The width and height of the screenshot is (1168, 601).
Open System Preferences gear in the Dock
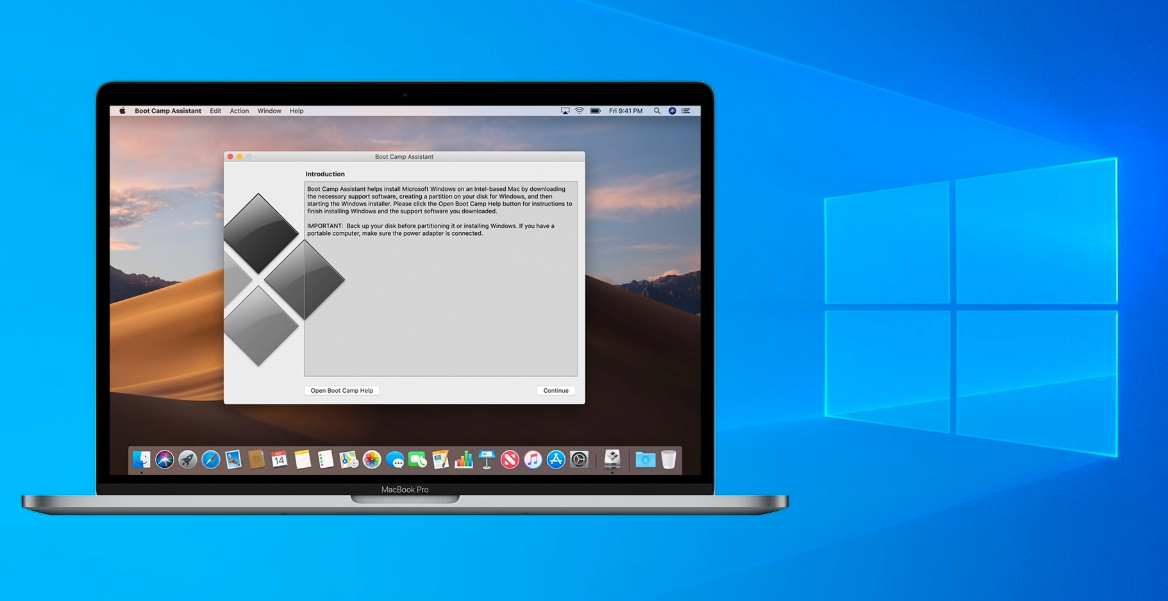click(x=579, y=460)
